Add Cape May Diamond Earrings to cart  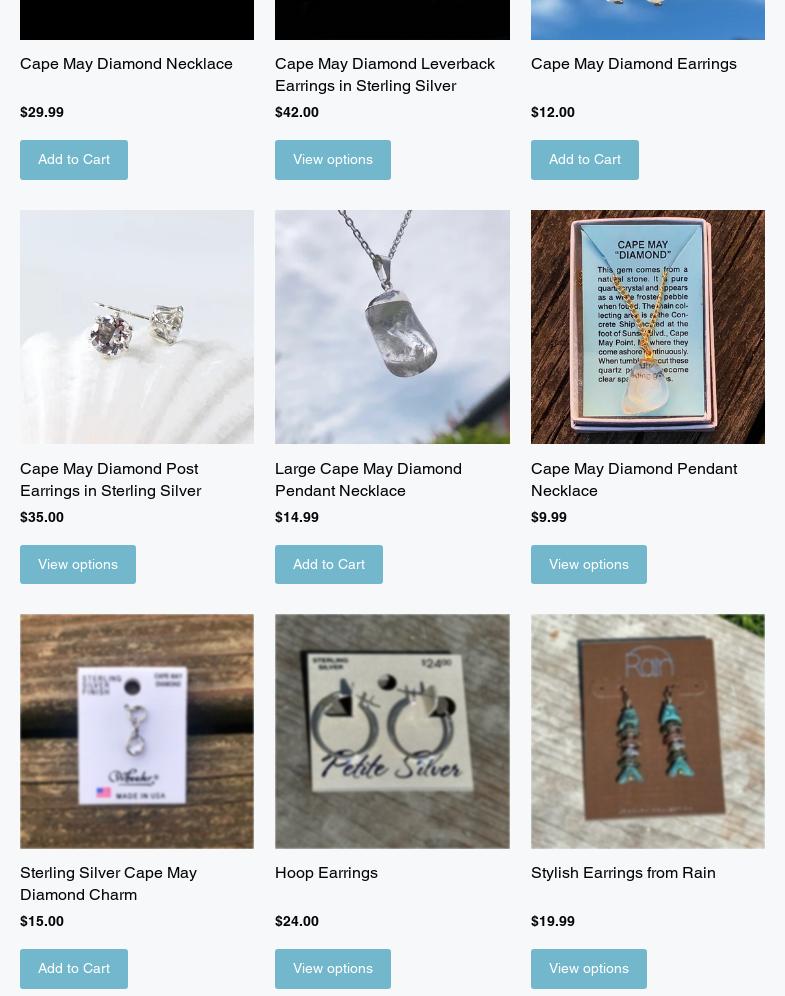point(585,159)
